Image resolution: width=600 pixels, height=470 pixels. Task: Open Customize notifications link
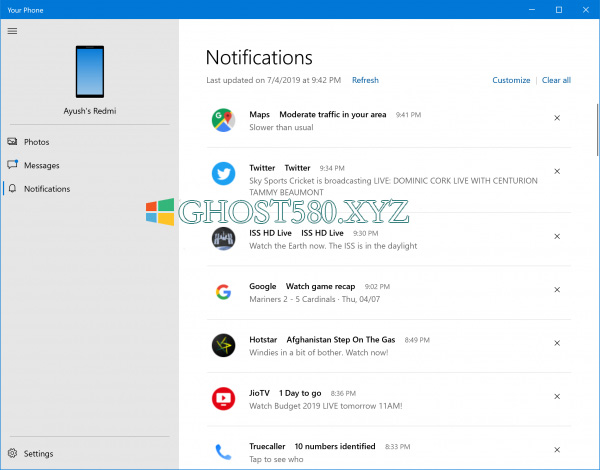[511, 80]
